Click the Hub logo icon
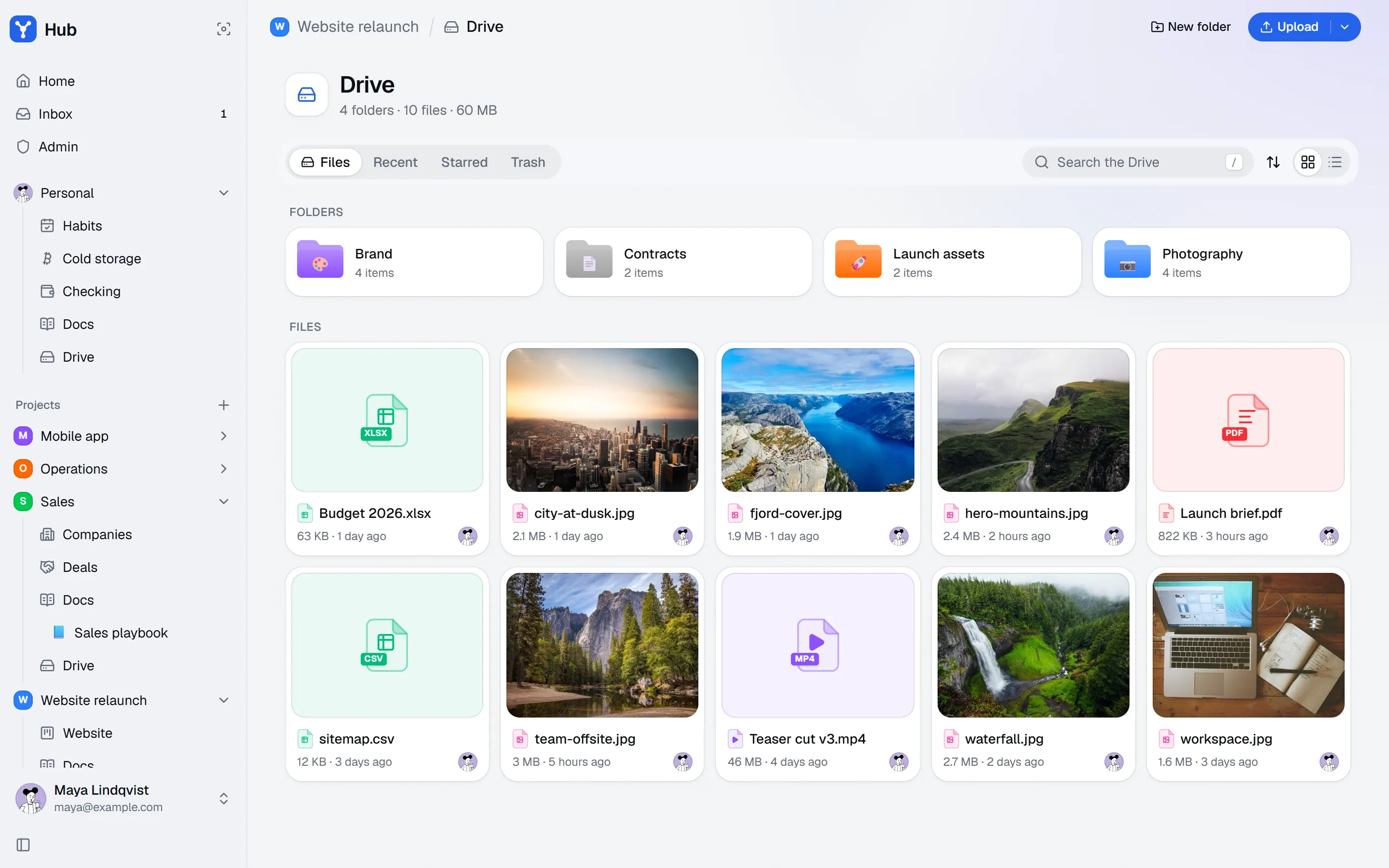Screen dimensions: 1389x868 coord(23,29)
